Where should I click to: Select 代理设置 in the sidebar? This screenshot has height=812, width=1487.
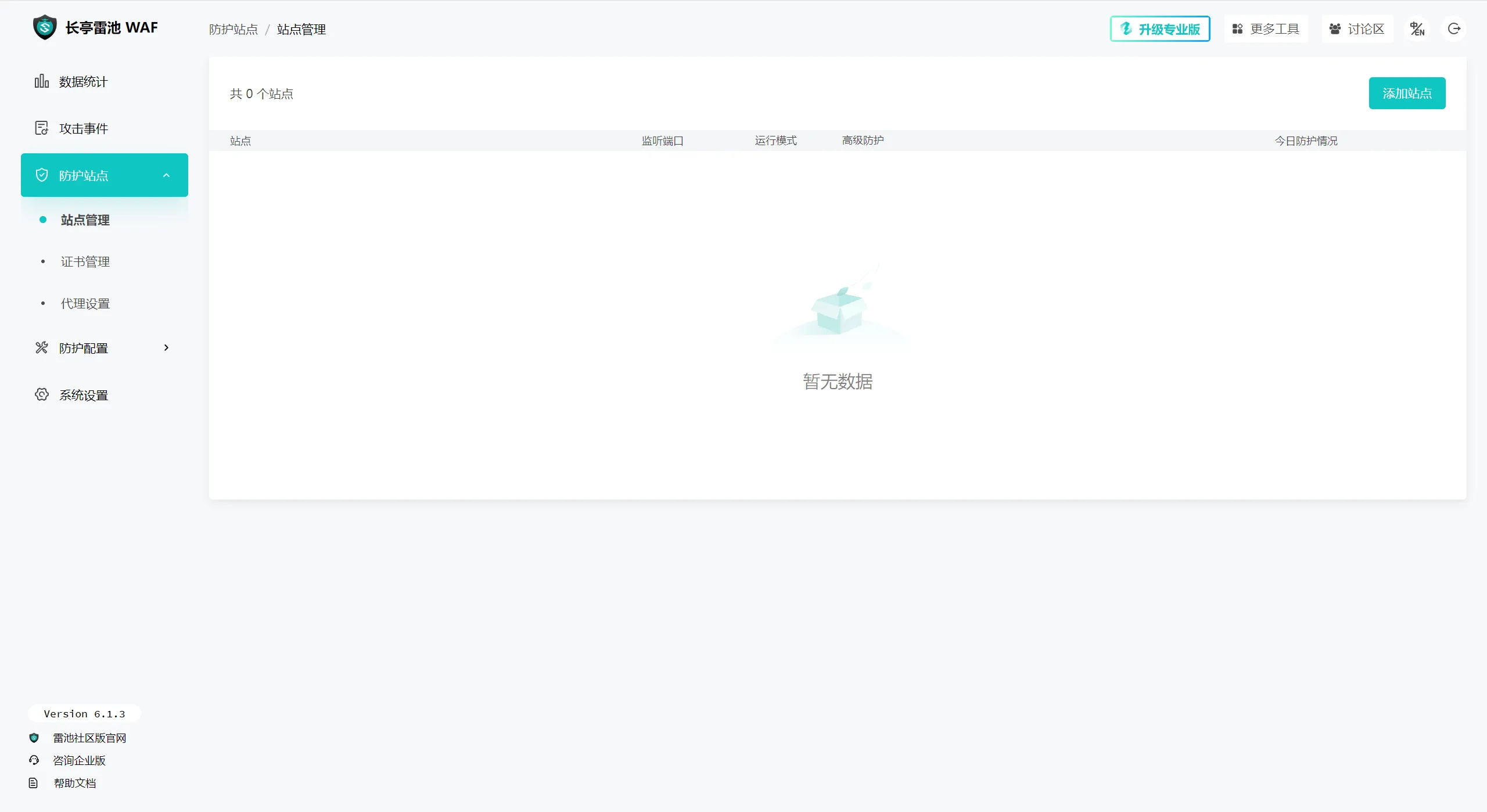click(85, 304)
